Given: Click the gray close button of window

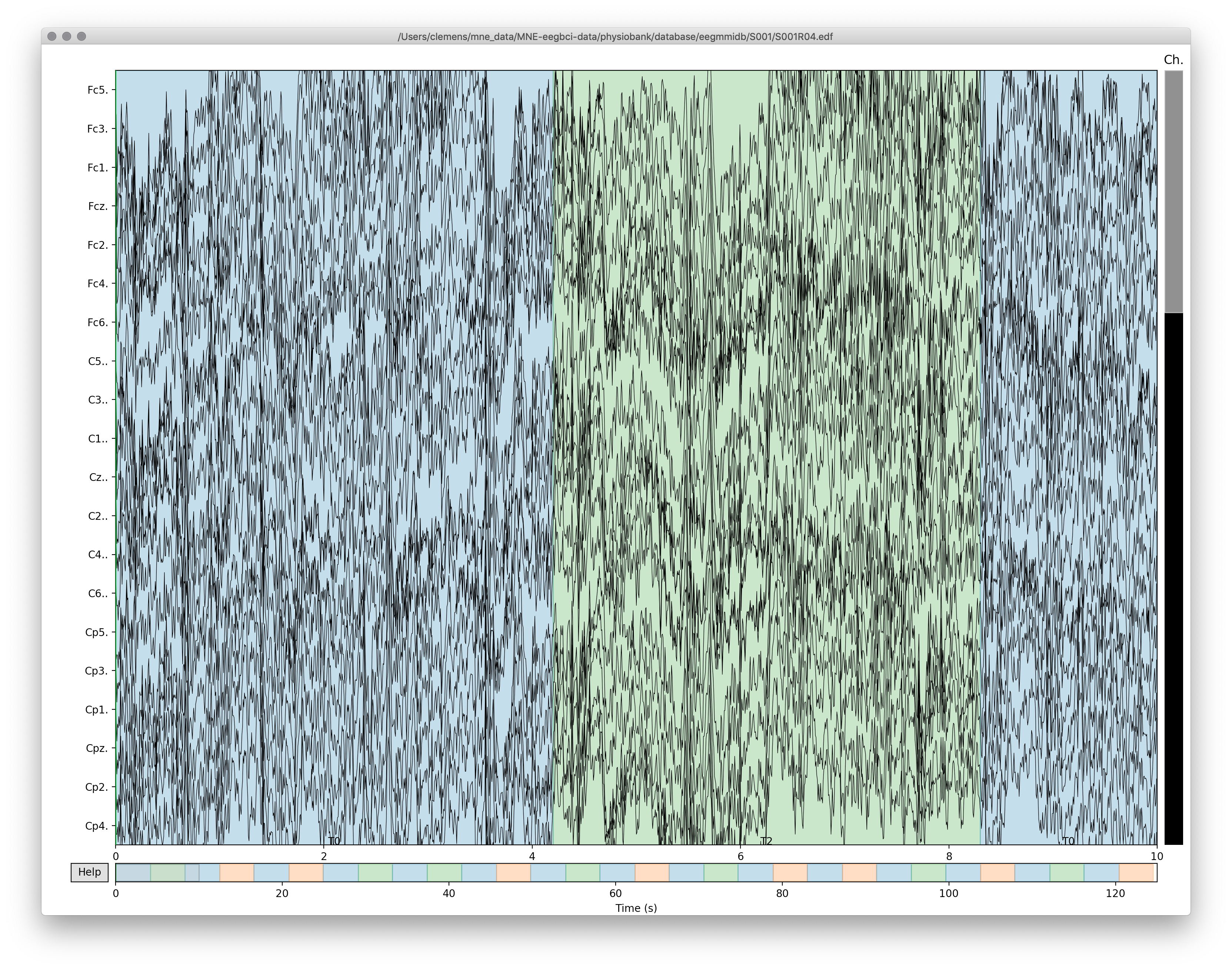Looking at the screenshot, I should point(52,36).
